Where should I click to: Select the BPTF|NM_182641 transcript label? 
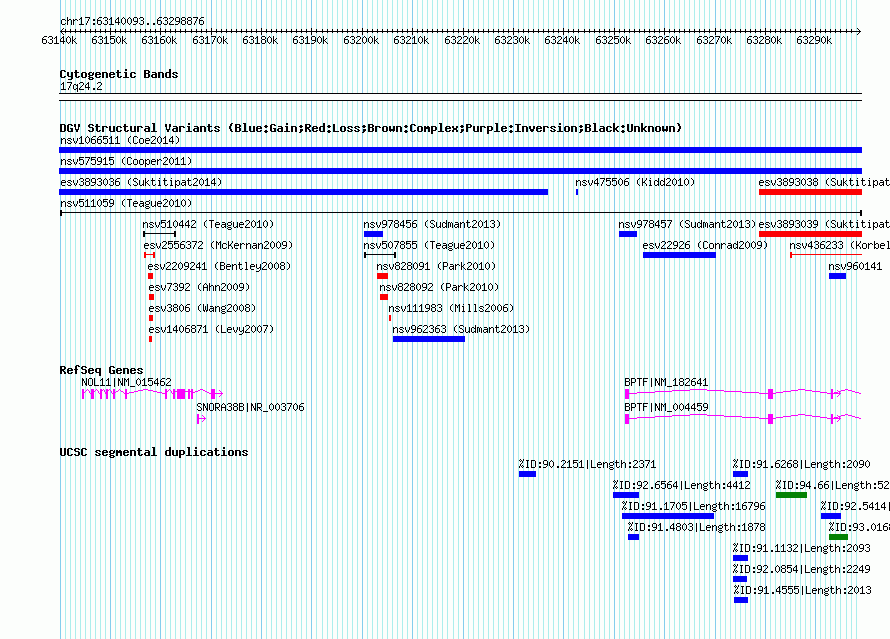[x=666, y=382]
